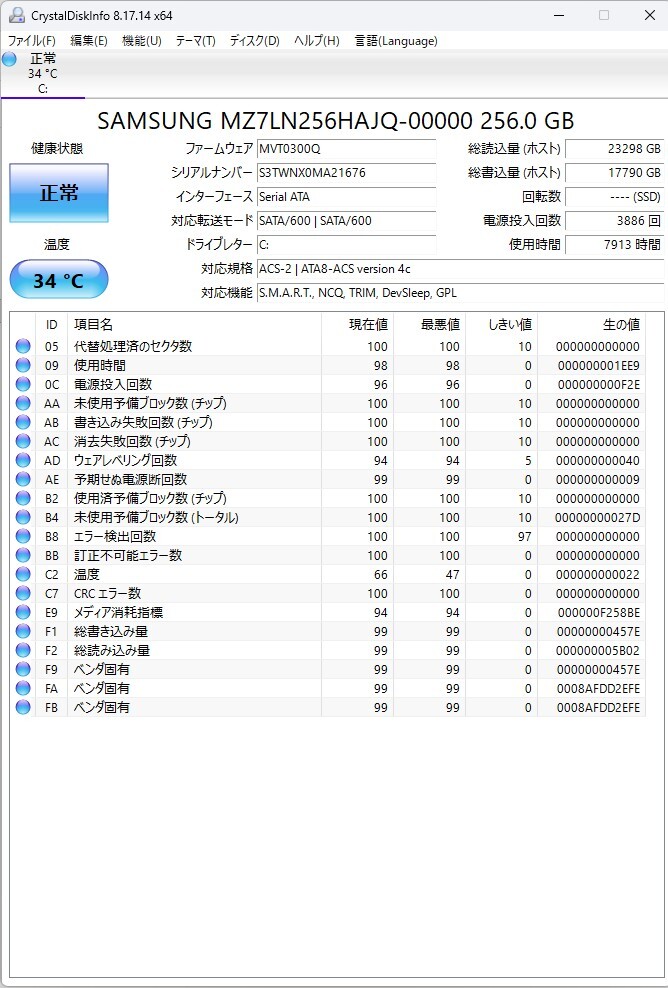Open the ファイル(F) menu

[32, 41]
